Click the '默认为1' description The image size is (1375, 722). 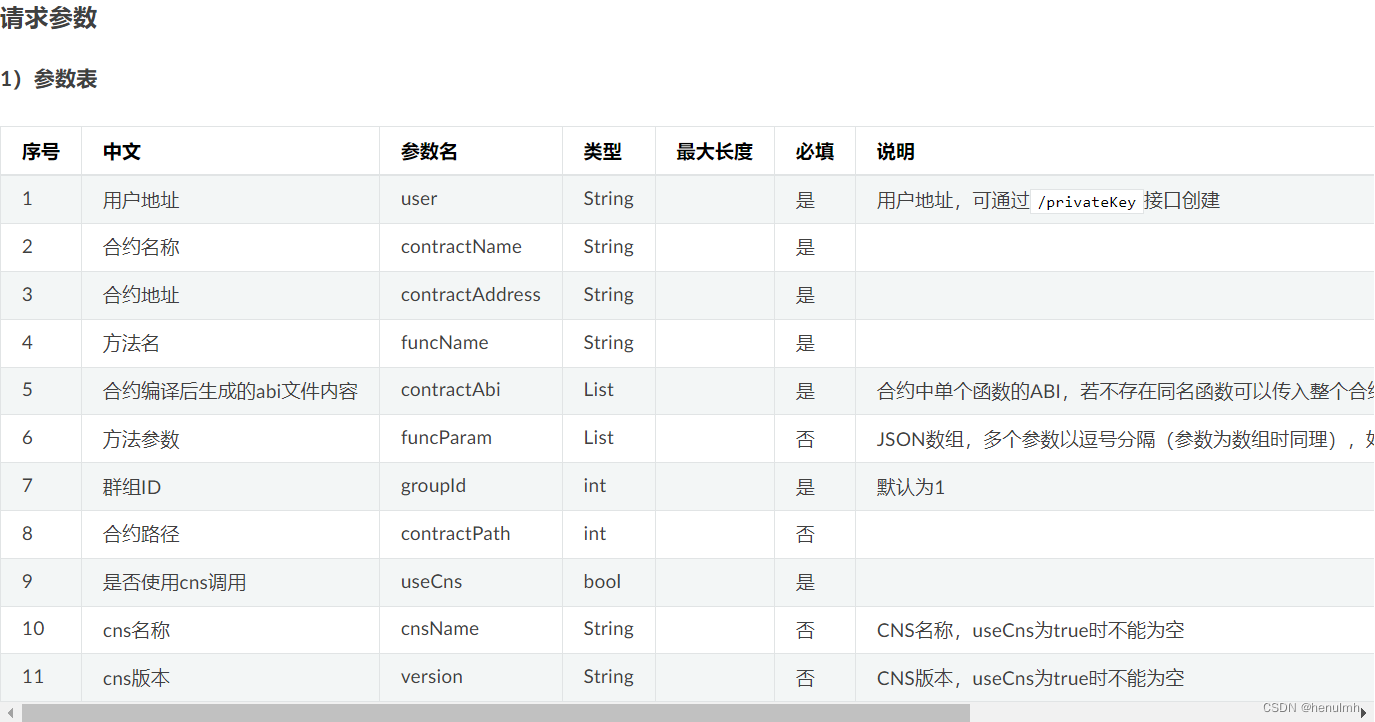click(x=911, y=487)
